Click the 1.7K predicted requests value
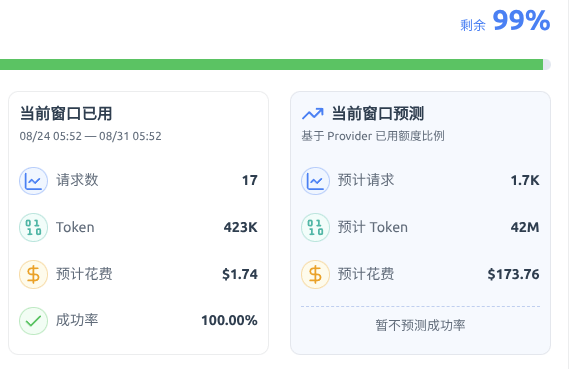Viewport: 577px width, 369px height. pos(525,180)
